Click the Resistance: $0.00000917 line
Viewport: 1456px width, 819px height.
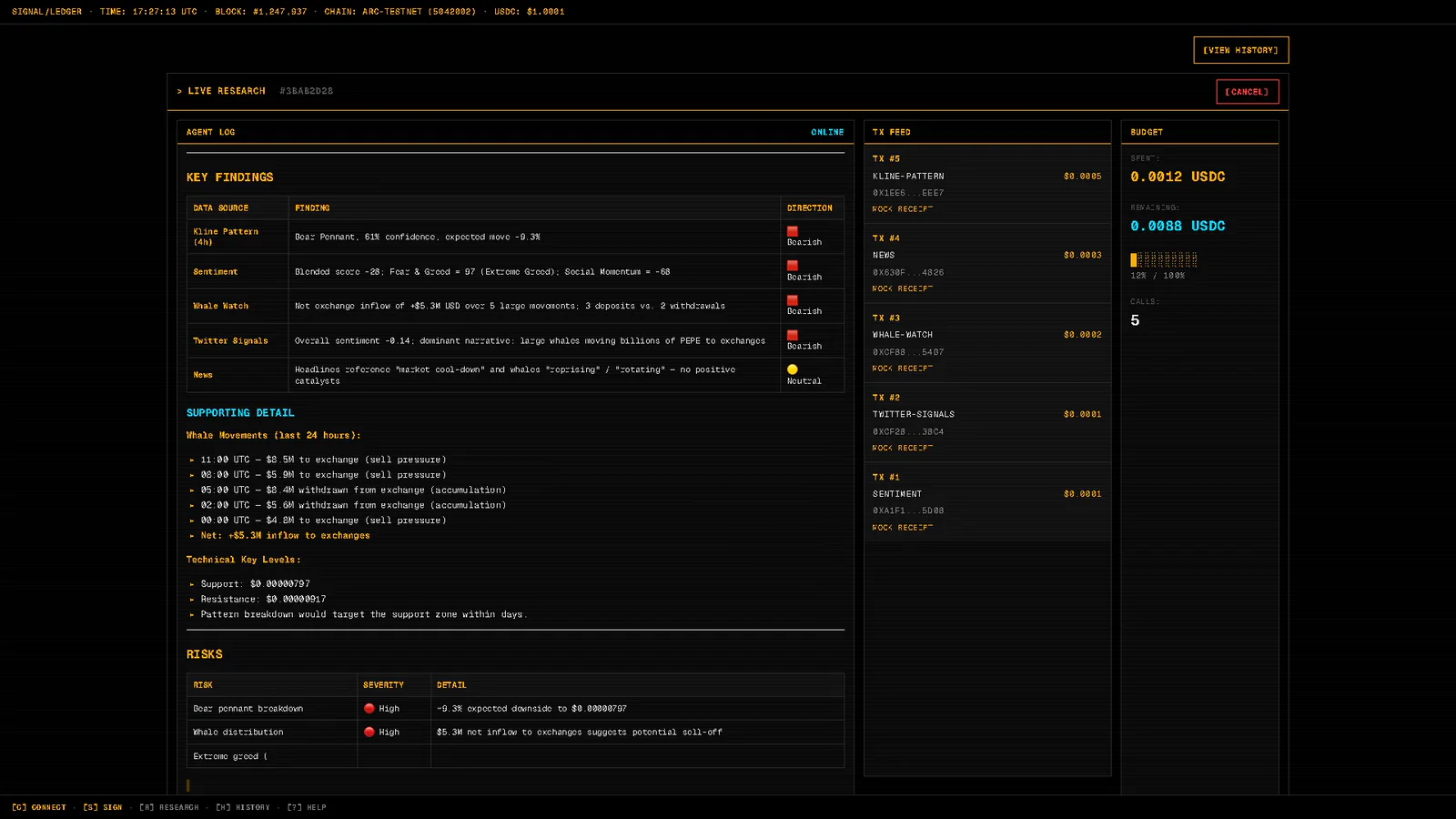[263, 599]
